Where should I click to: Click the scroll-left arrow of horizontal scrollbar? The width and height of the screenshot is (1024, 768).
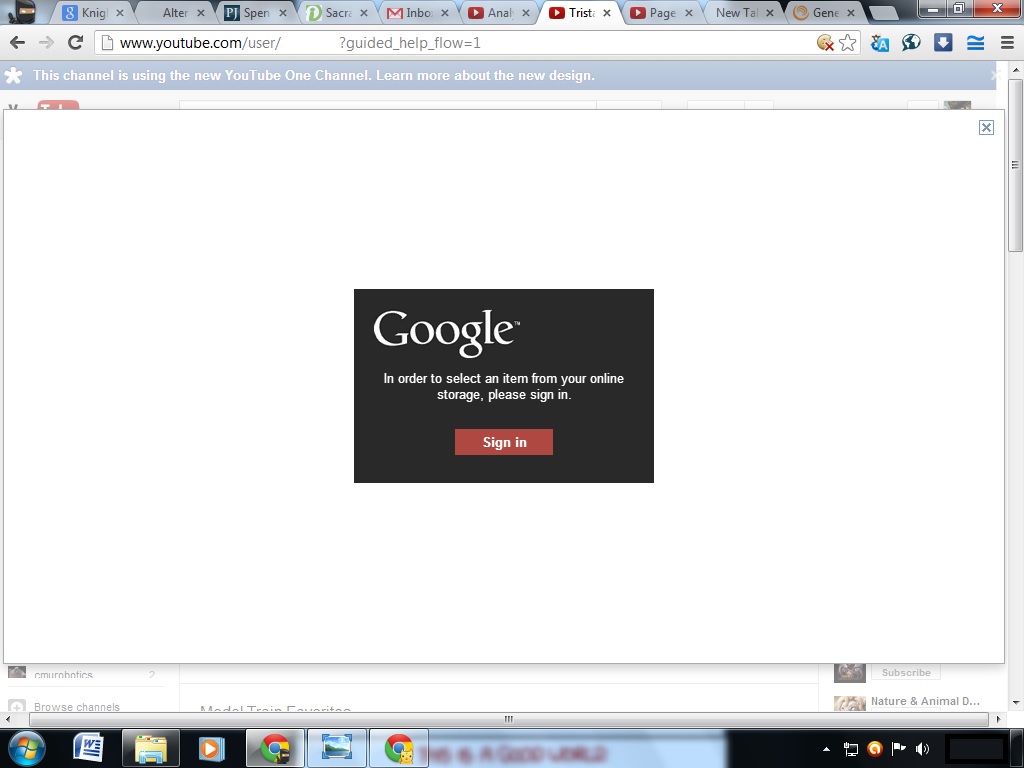tap(7, 719)
